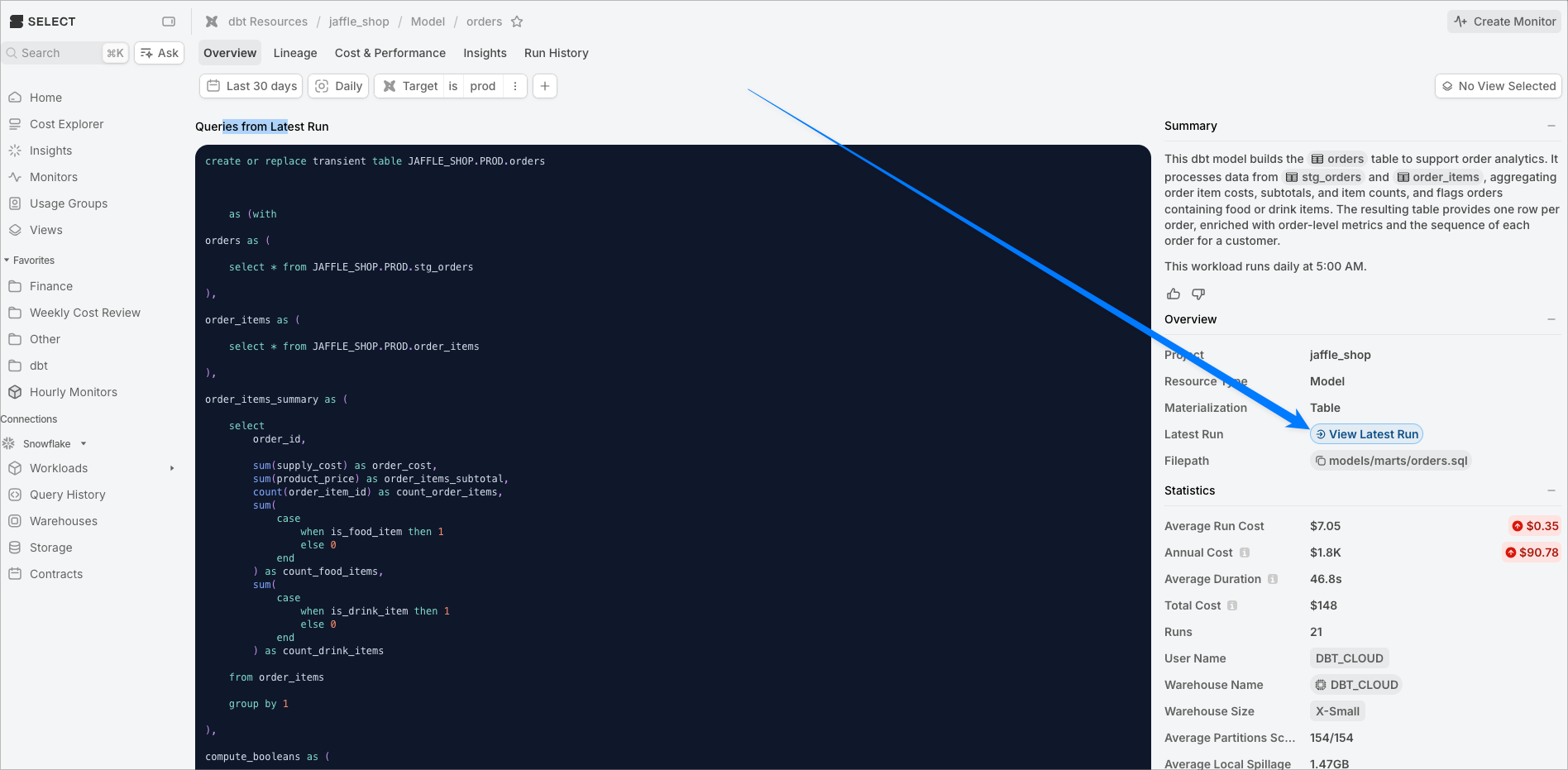Open stg_orders table link in summary
The height and width of the screenshot is (770, 1568).
point(1323,177)
